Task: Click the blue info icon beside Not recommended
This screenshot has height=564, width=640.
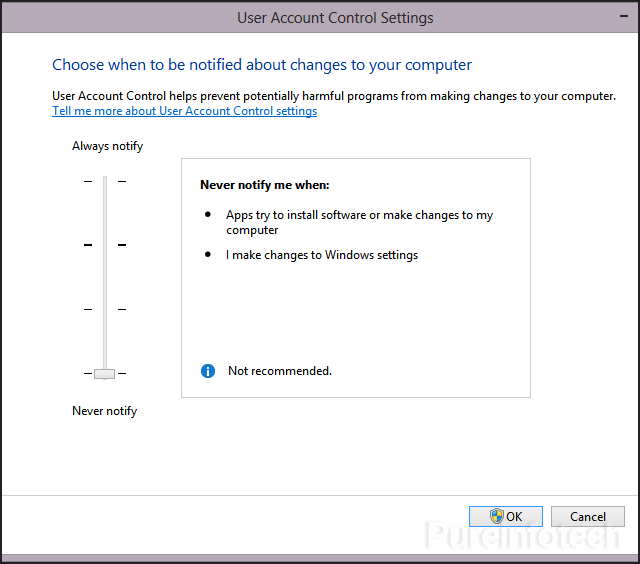Action: tap(208, 371)
